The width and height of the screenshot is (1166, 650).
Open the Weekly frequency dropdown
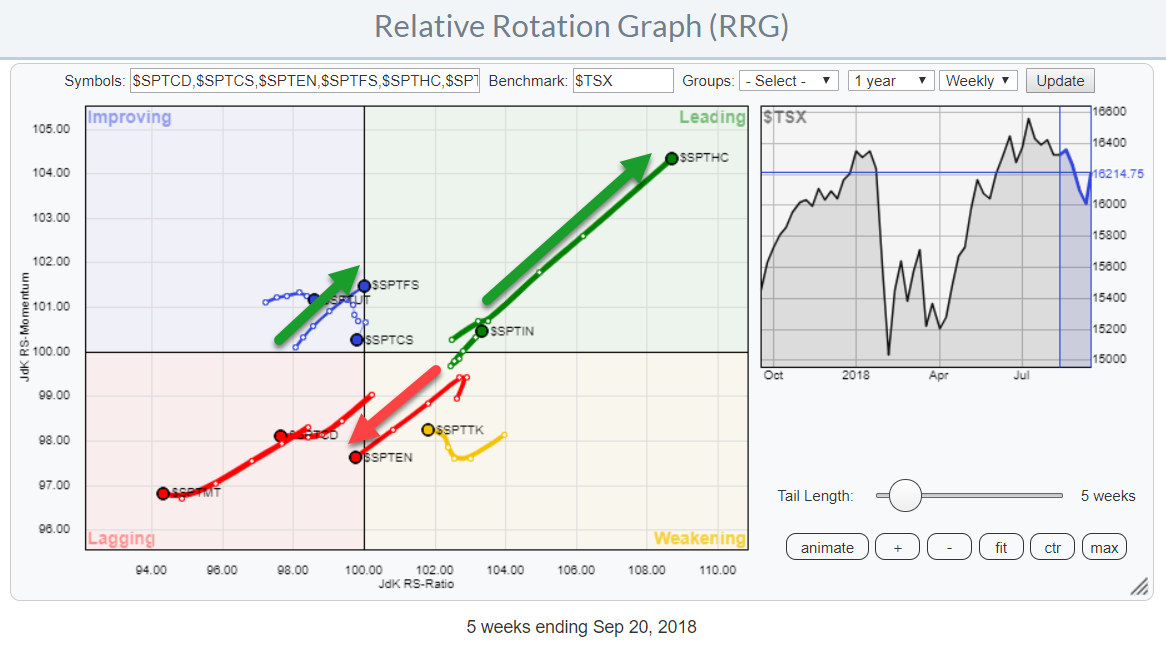[978, 80]
